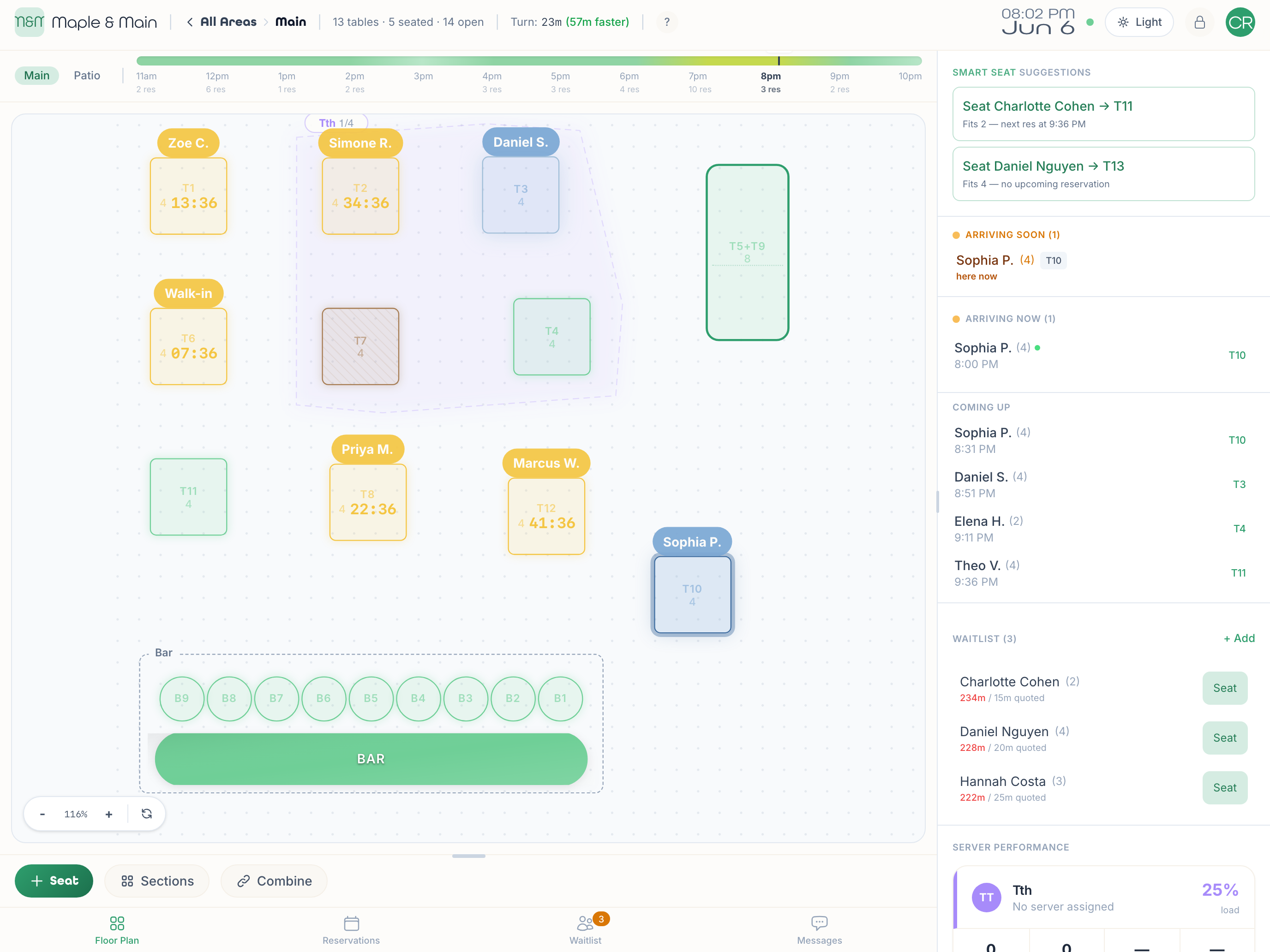The image size is (1270, 952).
Task: Select open table T4
Action: 551,337
